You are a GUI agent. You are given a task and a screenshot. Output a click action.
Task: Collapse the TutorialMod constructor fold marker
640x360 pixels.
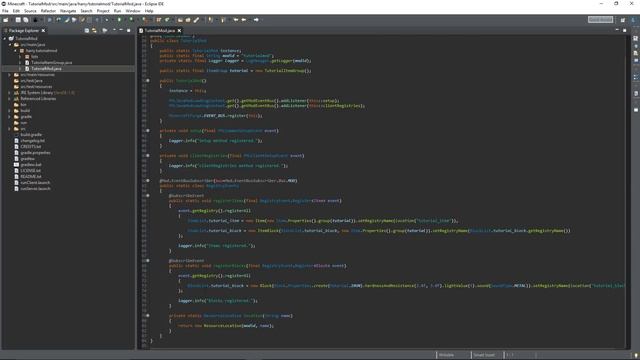coord(148,80)
